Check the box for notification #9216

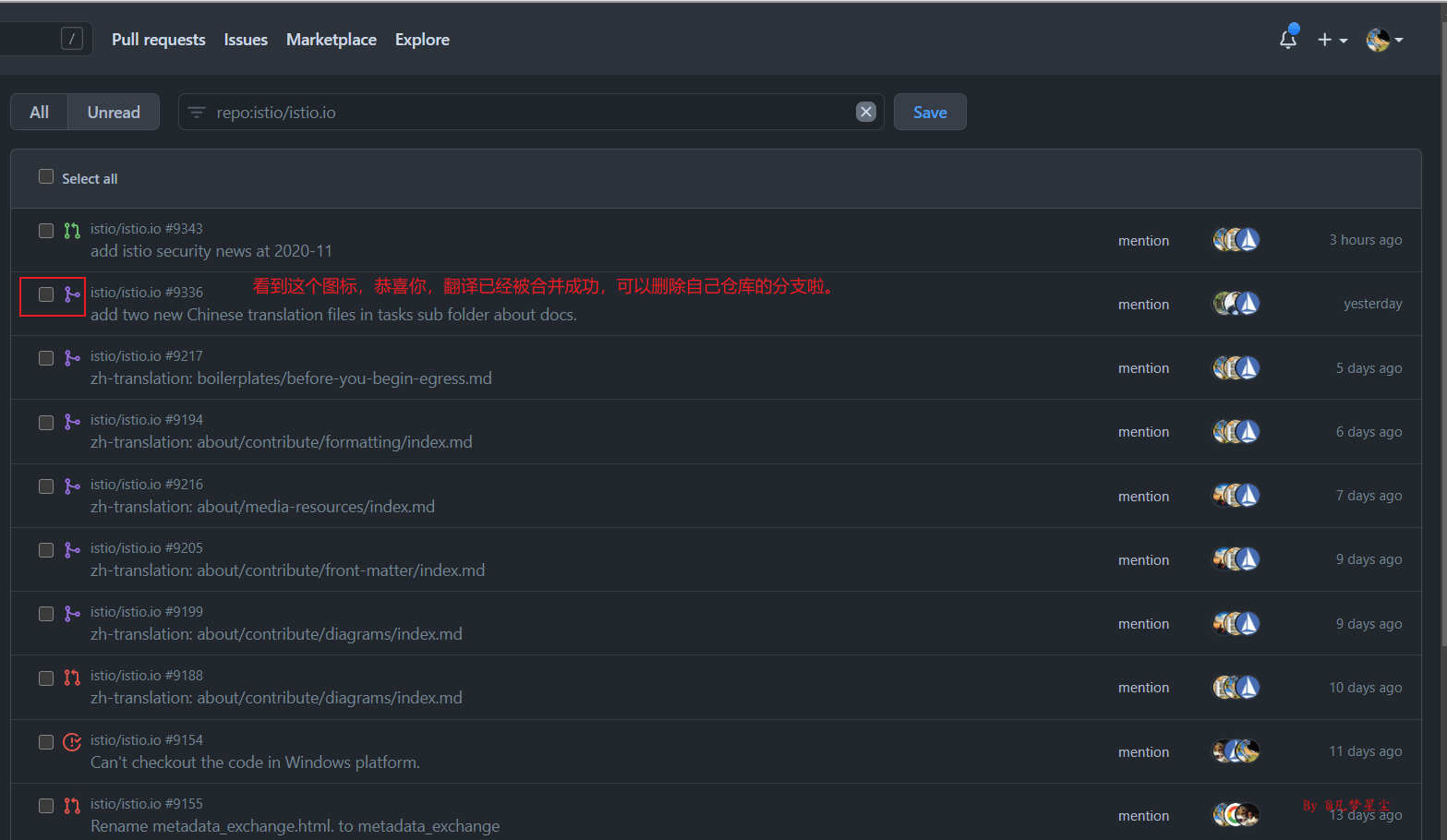pos(46,486)
